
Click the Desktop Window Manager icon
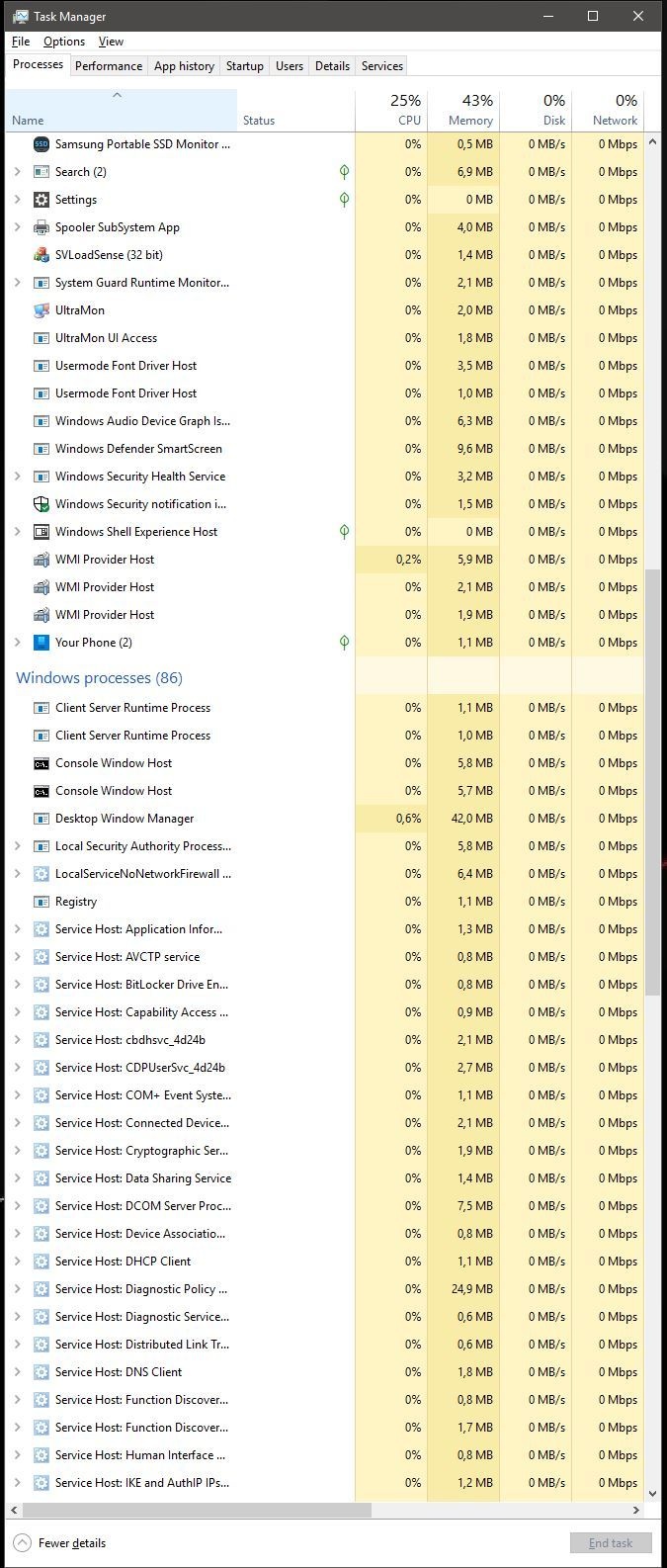coord(42,818)
